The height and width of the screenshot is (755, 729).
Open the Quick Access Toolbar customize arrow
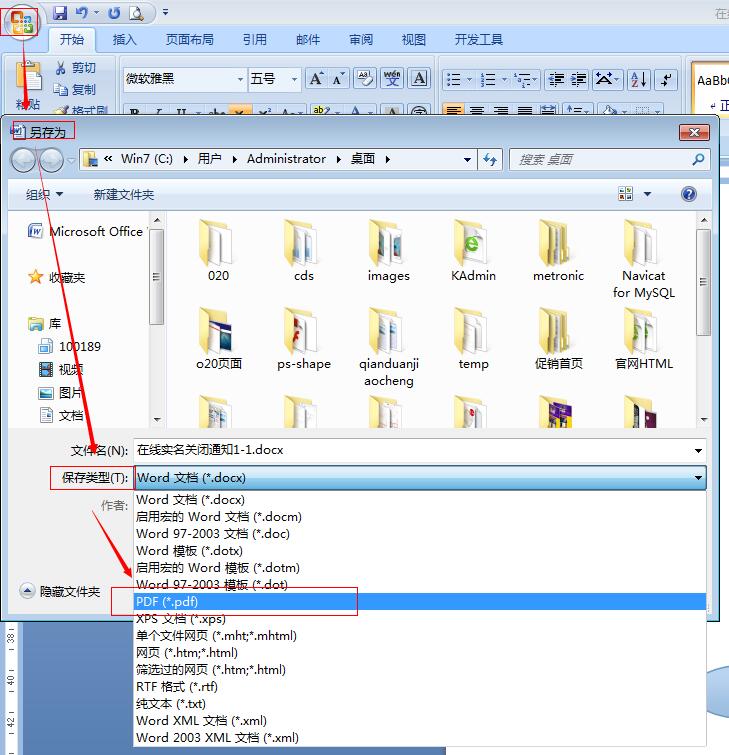click(x=165, y=13)
